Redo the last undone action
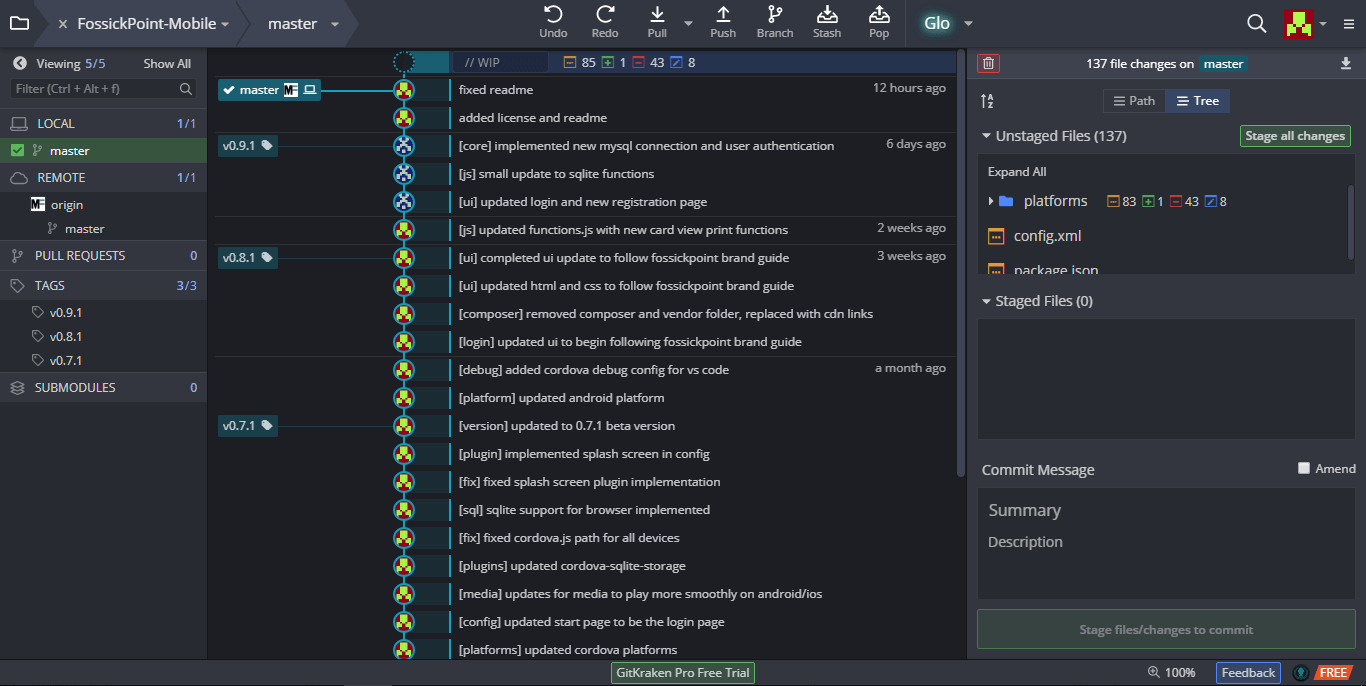 click(605, 23)
